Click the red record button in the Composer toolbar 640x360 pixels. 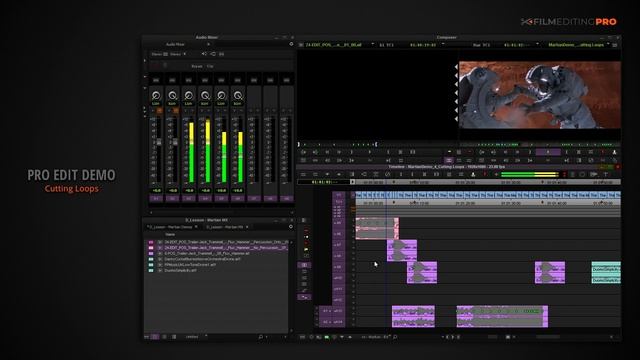(x=602, y=152)
